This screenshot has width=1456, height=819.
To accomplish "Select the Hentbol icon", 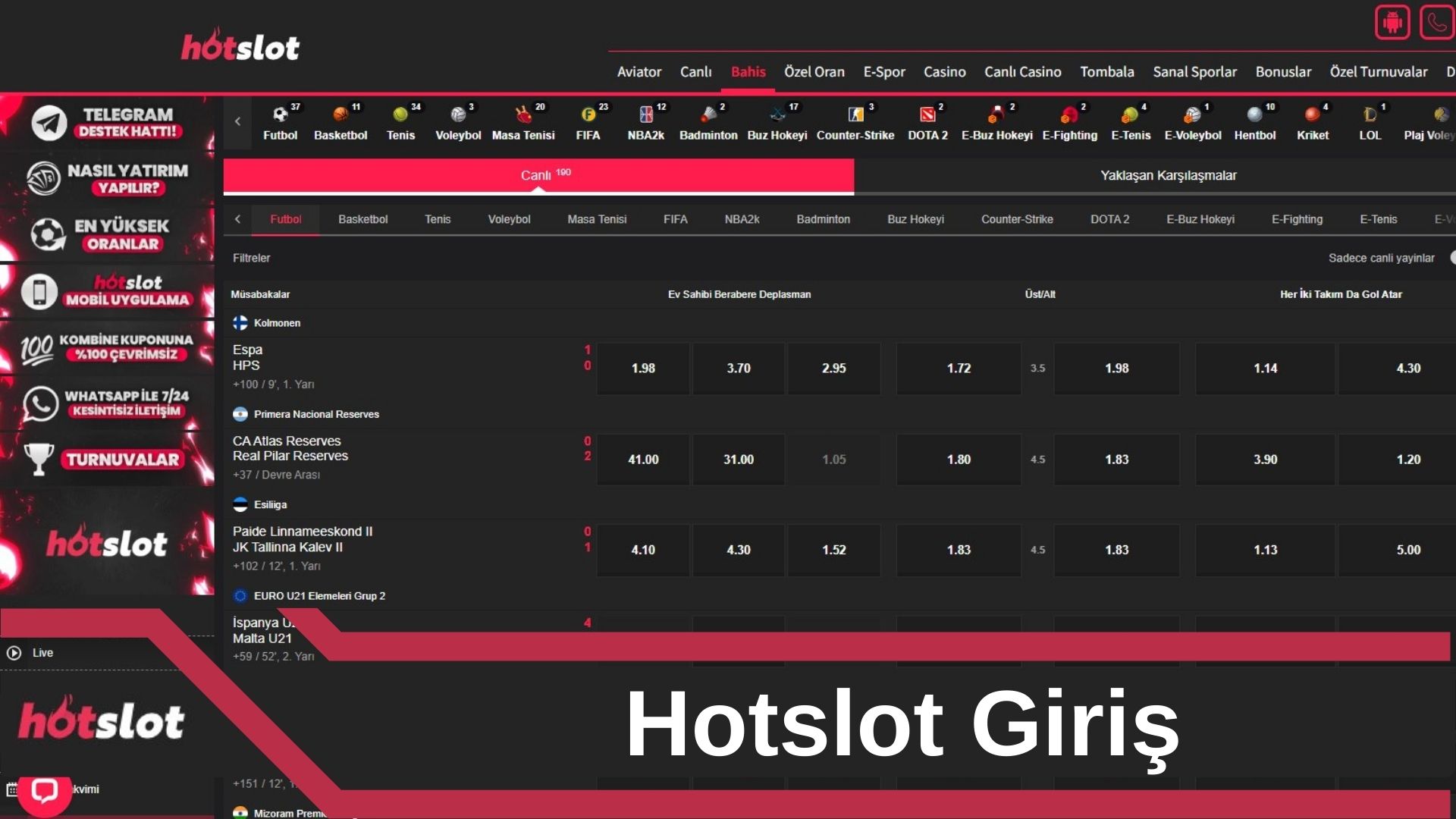I will 1255,115.
